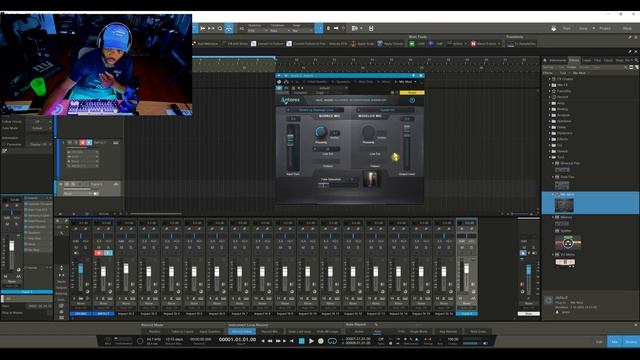Click the Note Erase button
Image resolution: width=640 pixels, height=360 pixels.
click(478, 331)
